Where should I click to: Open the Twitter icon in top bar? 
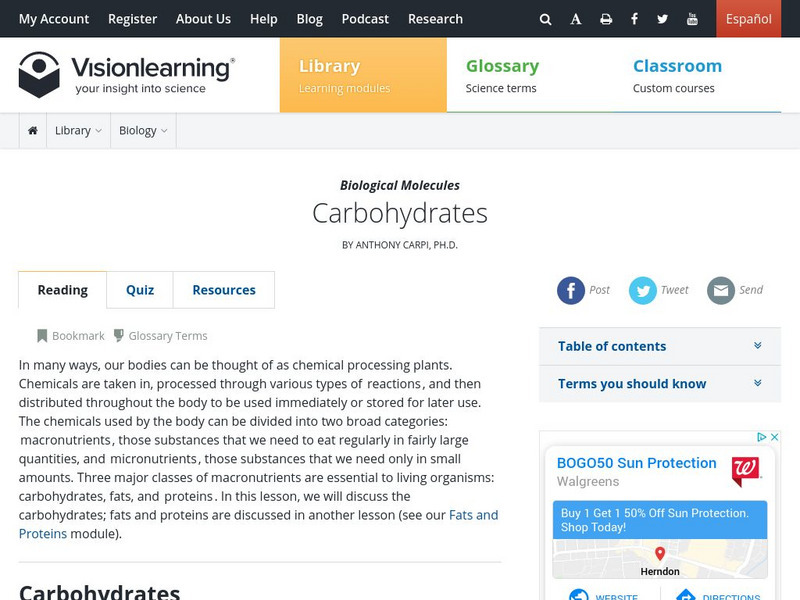point(662,19)
